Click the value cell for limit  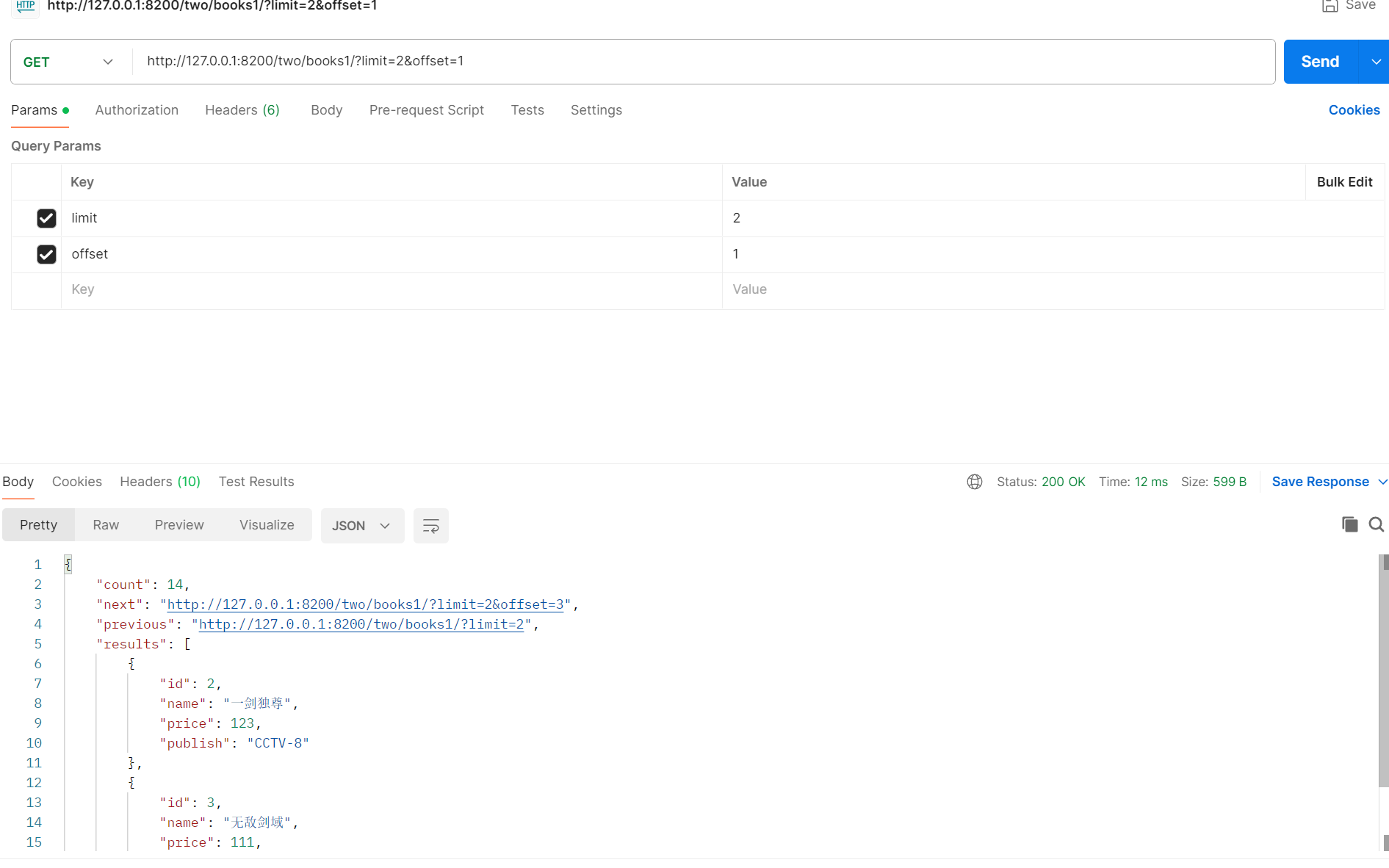[x=1053, y=218]
